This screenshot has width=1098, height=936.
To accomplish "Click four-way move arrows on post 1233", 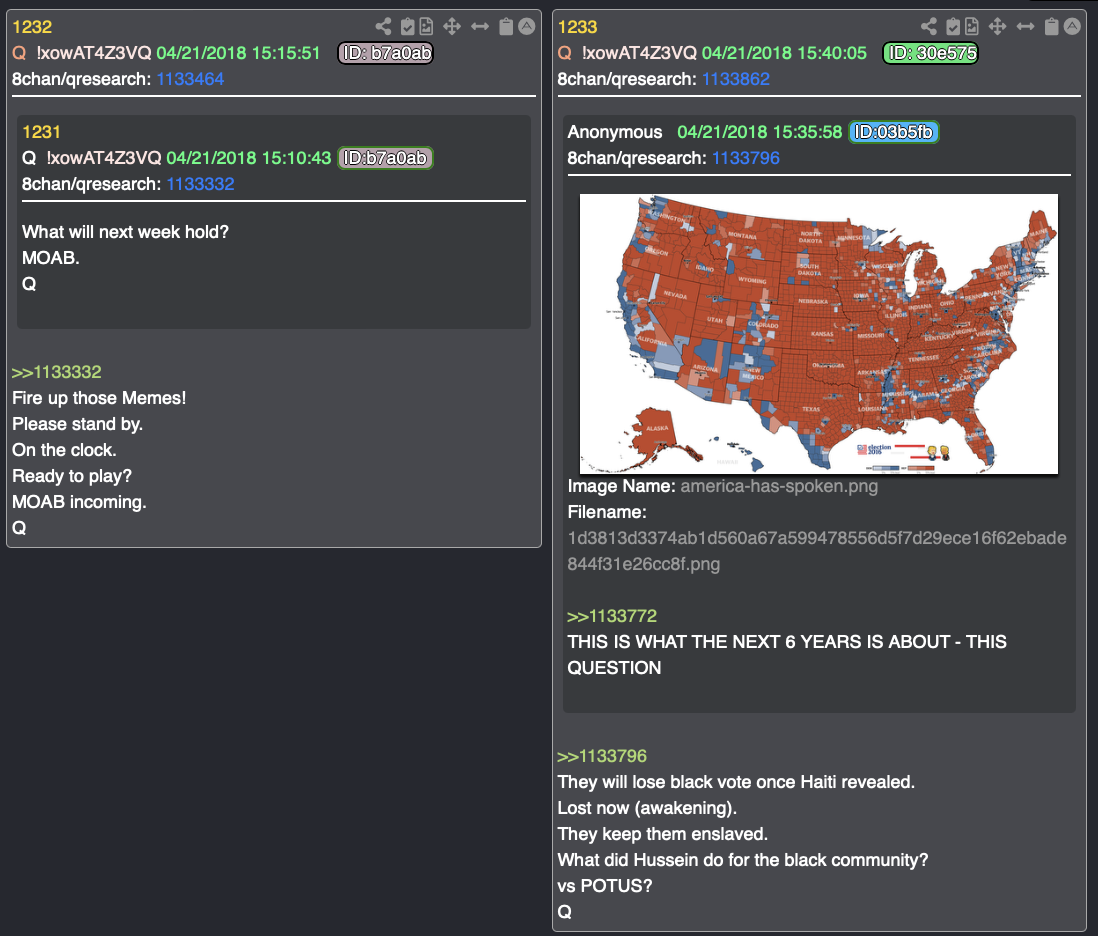I will click(x=997, y=27).
